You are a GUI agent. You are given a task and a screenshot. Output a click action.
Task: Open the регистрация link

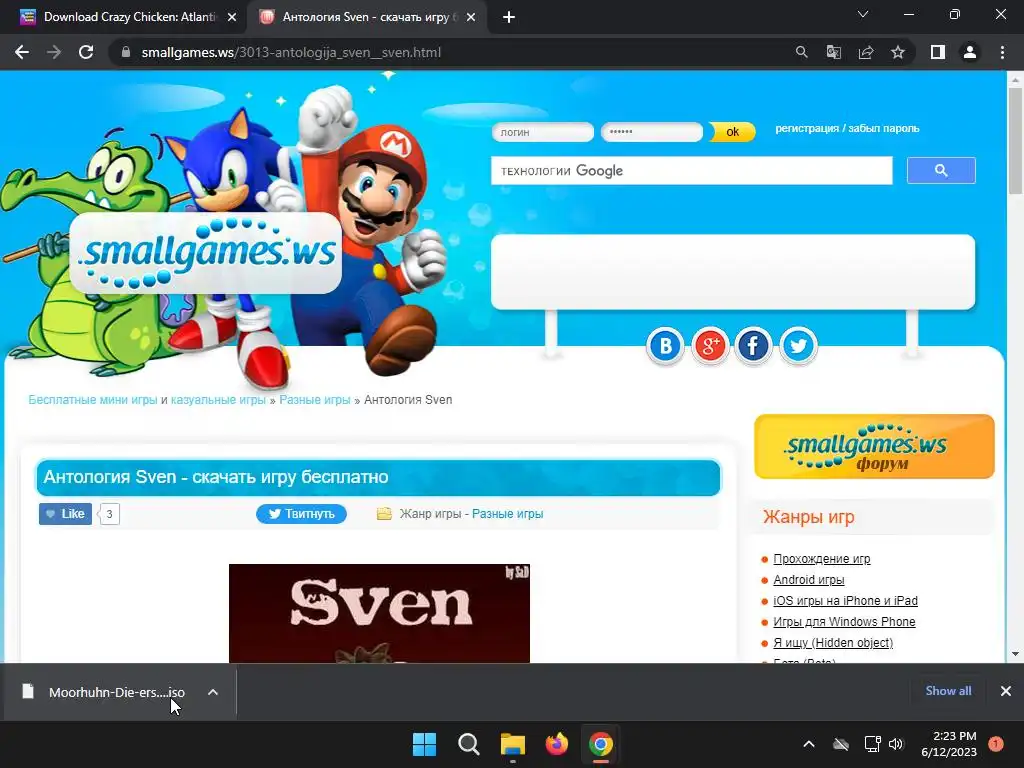click(807, 128)
